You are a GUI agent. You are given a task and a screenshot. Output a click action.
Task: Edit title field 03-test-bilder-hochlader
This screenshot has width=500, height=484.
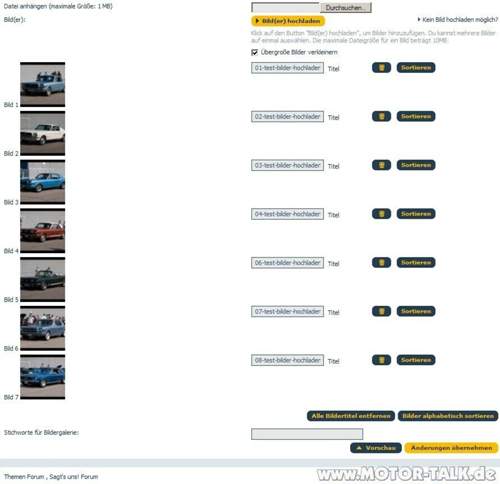pyautogui.click(x=287, y=165)
